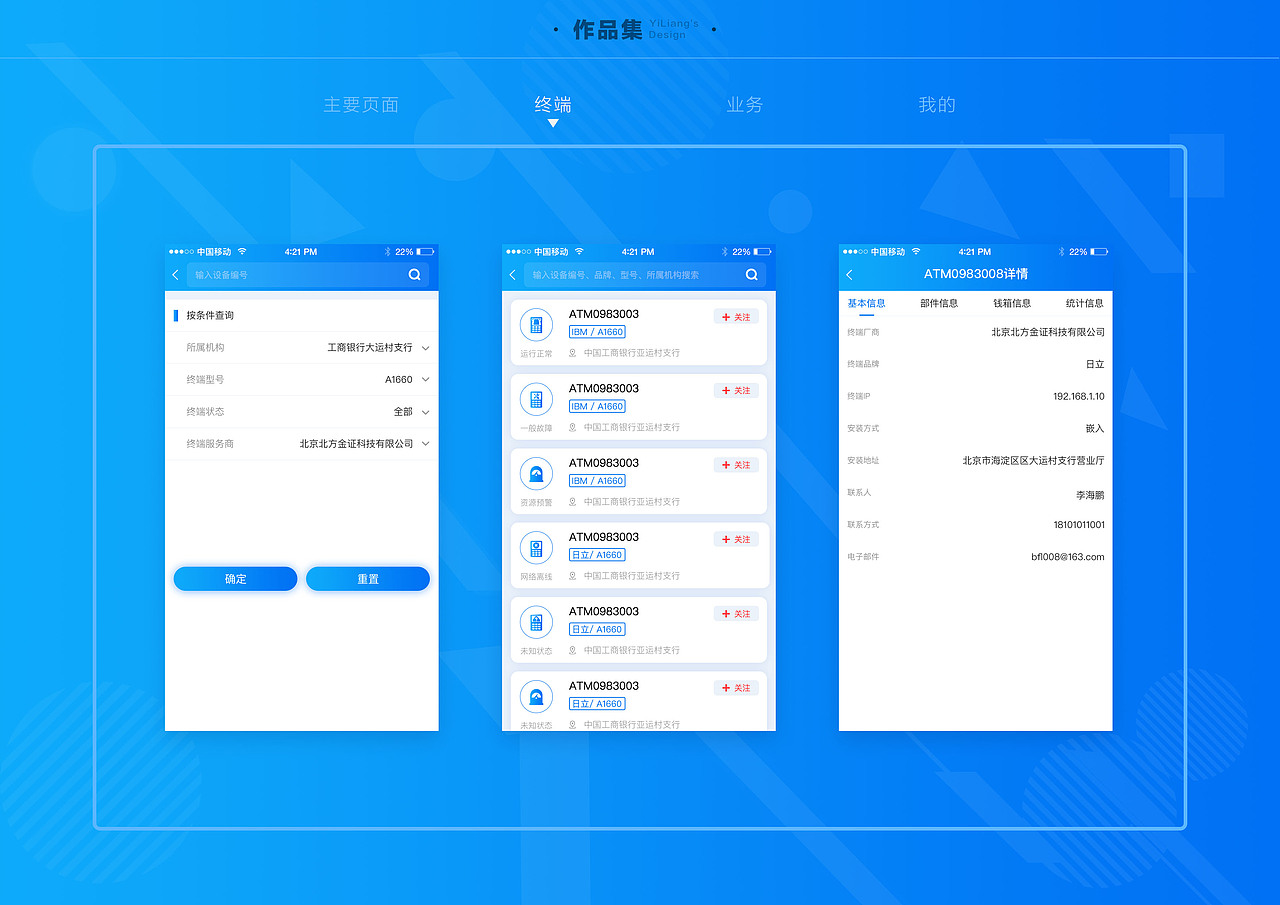The width and height of the screenshot is (1280, 905).
Task: Select the 业务 navigation item
Action: (x=744, y=103)
